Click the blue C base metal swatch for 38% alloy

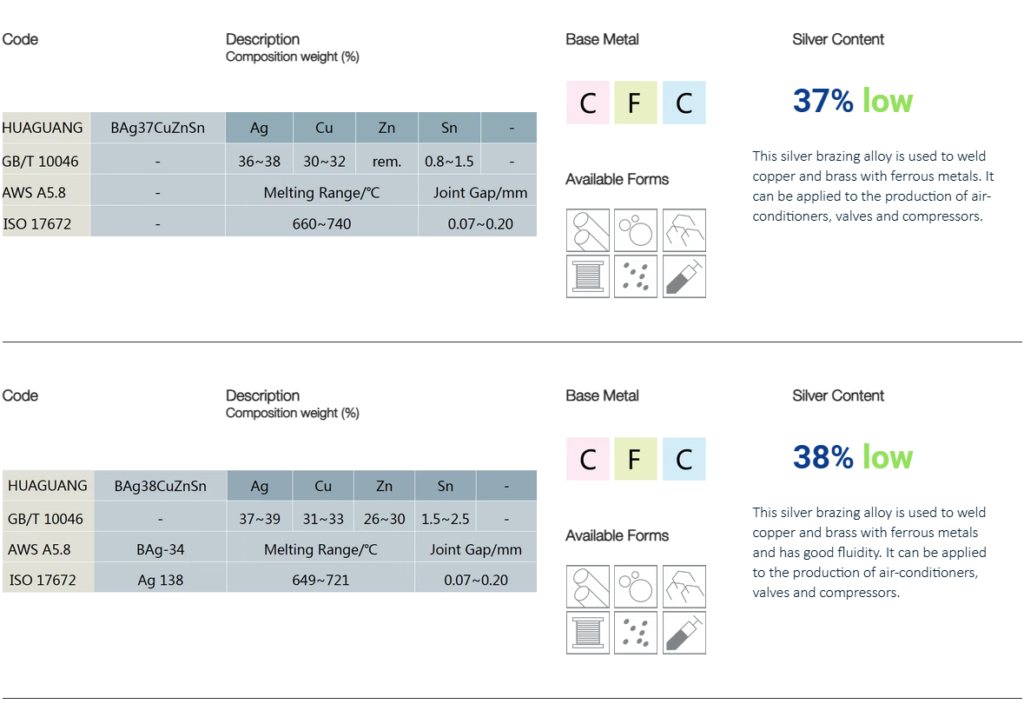(x=684, y=459)
